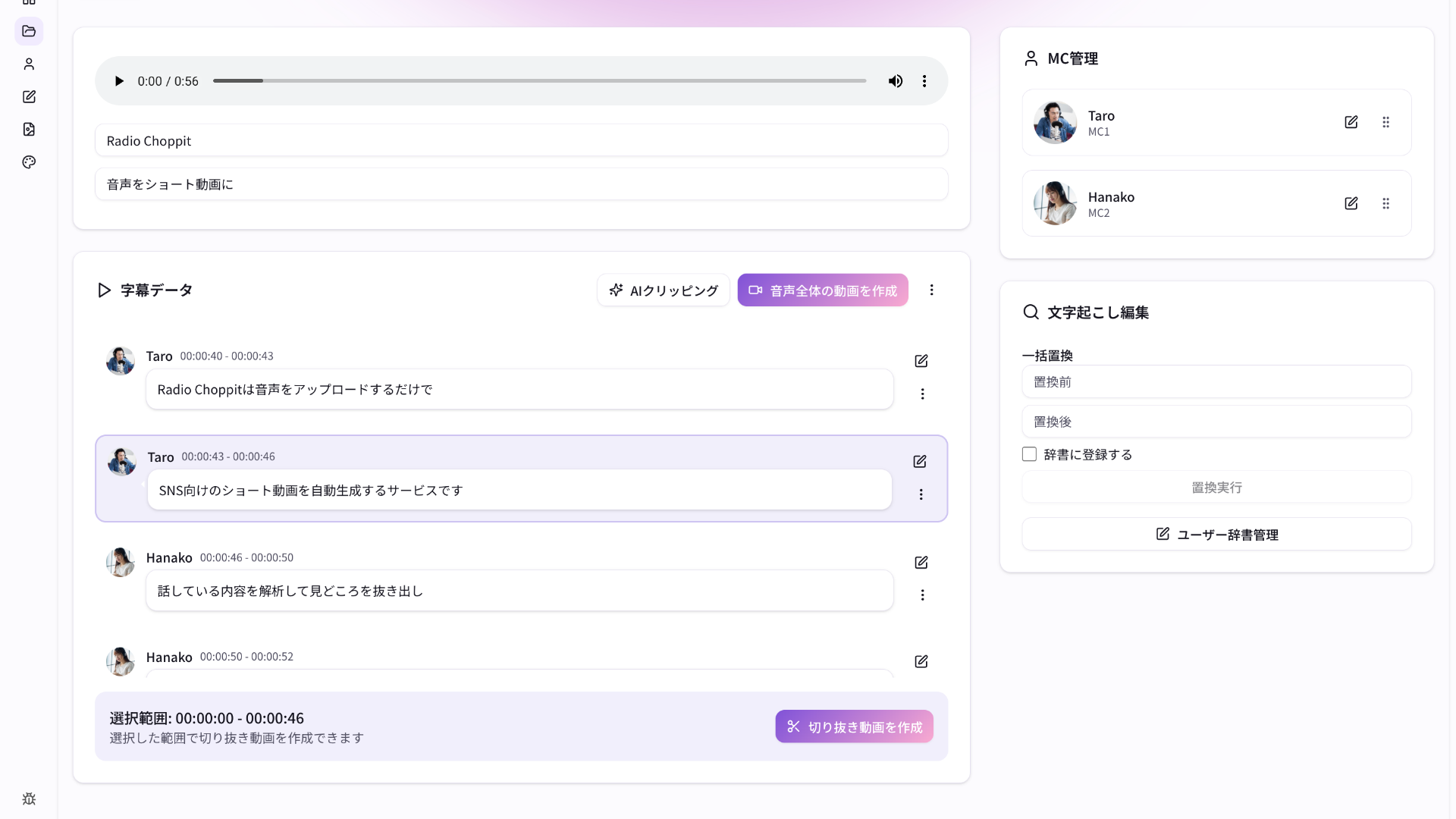Click the 文字起こし編集 search icon
Image resolution: width=1456 pixels, height=819 pixels.
(x=1031, y=312)
